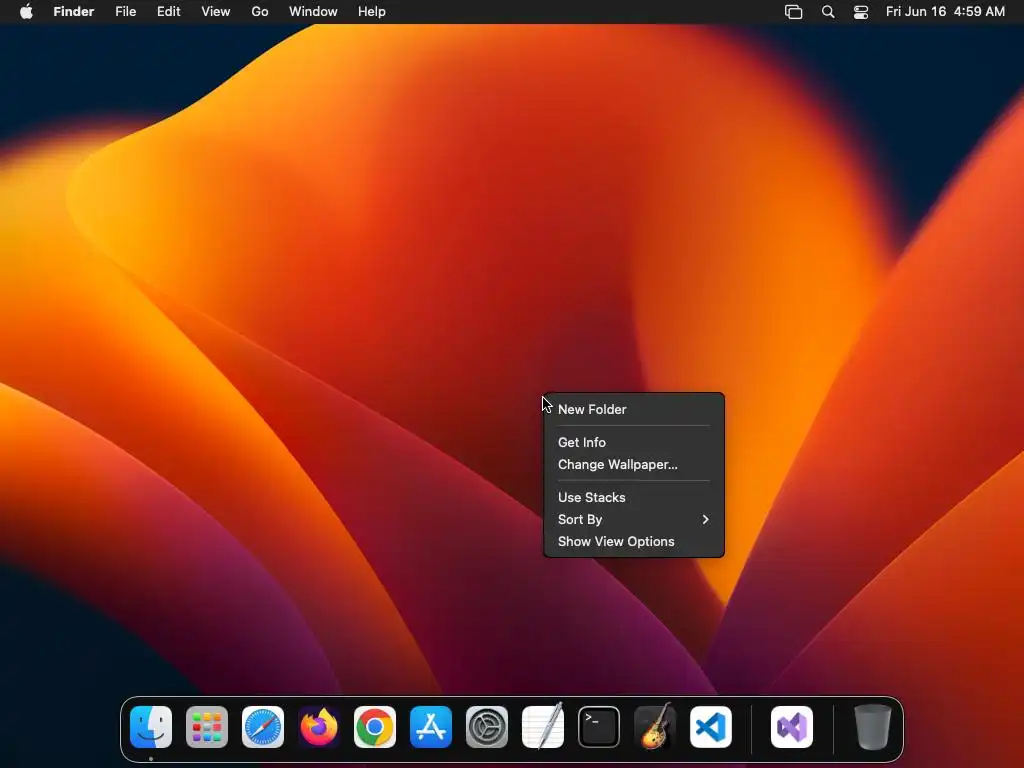Choose New Folder in context menu
This screenshot has height=768, width=1024.
[633, 409]
